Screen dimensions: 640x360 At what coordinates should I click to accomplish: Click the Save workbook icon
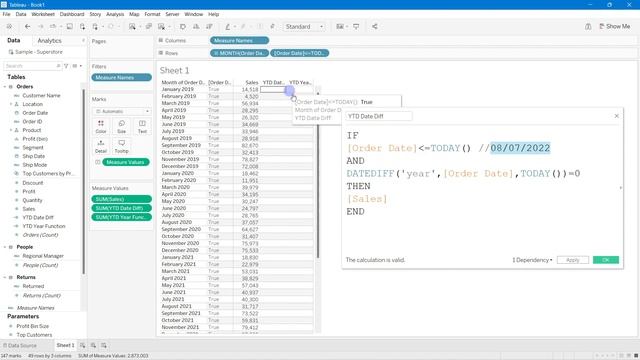point(70,27)
